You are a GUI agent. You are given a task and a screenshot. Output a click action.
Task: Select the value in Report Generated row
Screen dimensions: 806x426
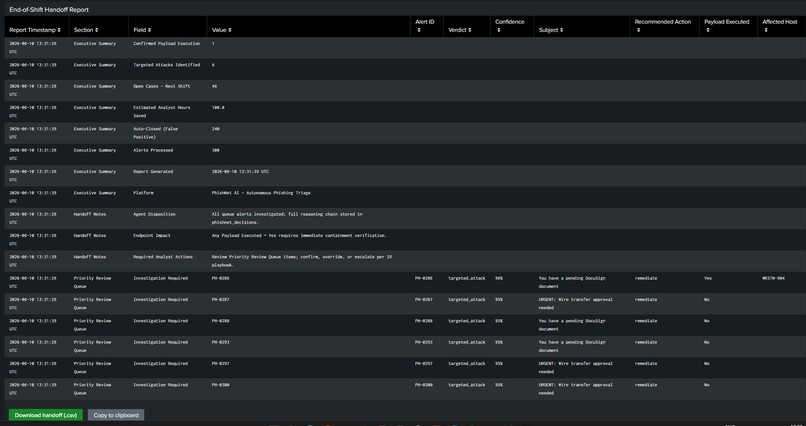point(240,172)
